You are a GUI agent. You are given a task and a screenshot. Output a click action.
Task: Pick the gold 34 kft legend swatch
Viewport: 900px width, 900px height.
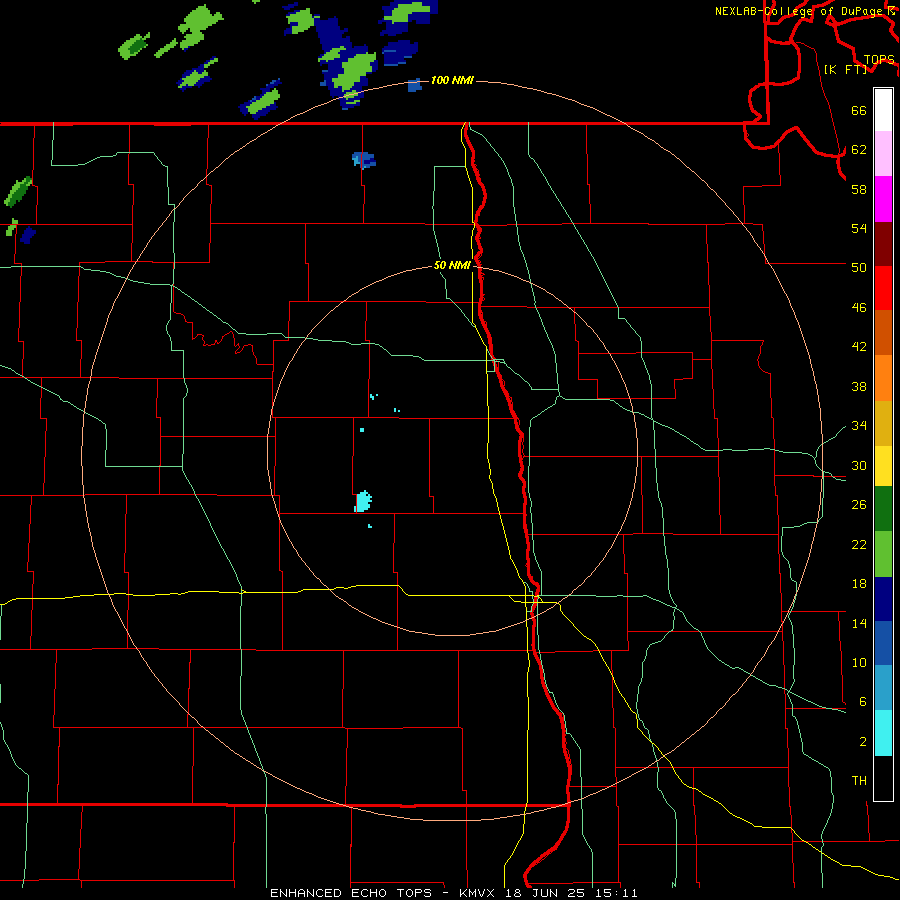(x=883, y=423)
